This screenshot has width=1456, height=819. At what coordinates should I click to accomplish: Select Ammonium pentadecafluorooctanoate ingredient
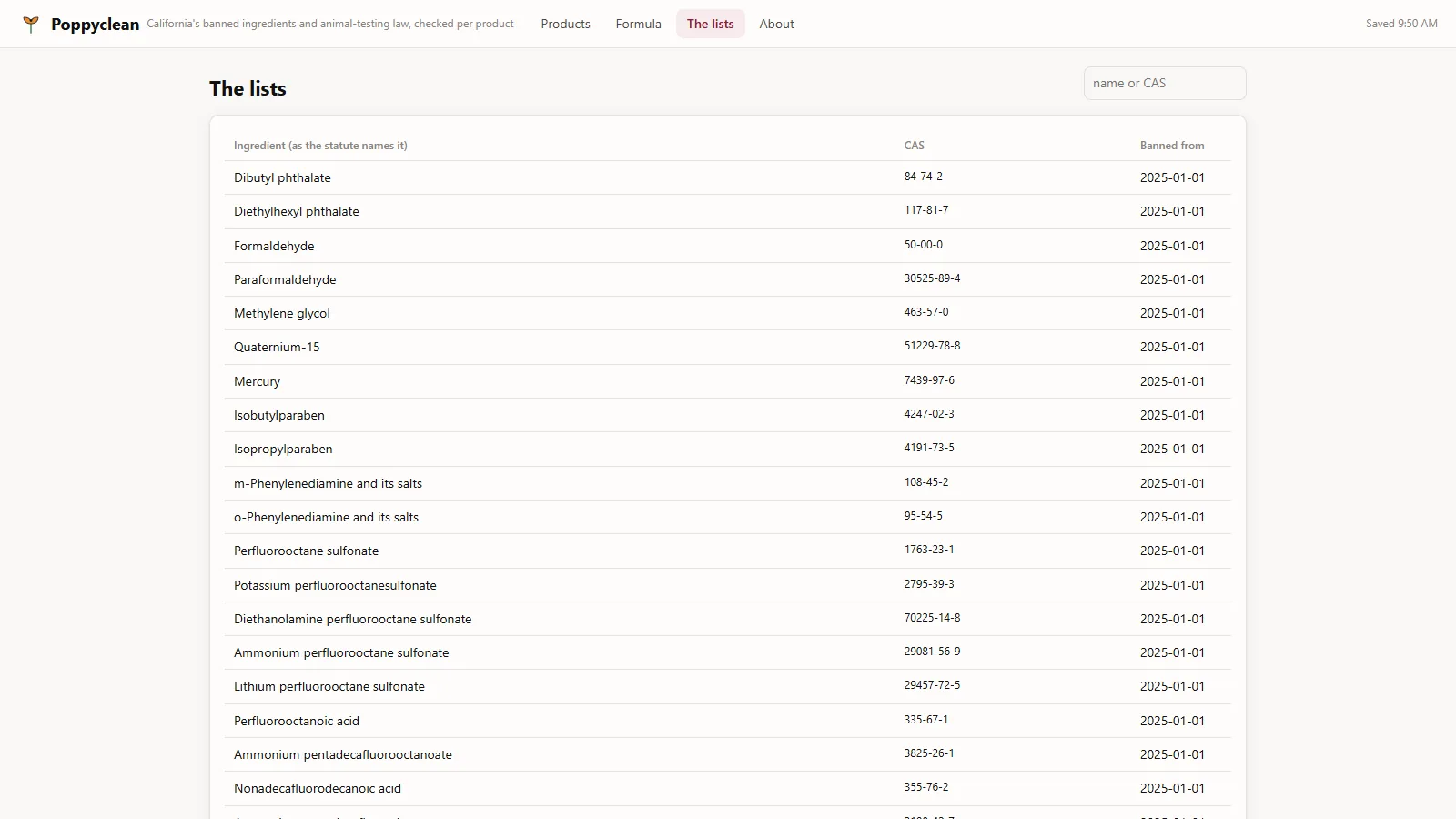343,754
